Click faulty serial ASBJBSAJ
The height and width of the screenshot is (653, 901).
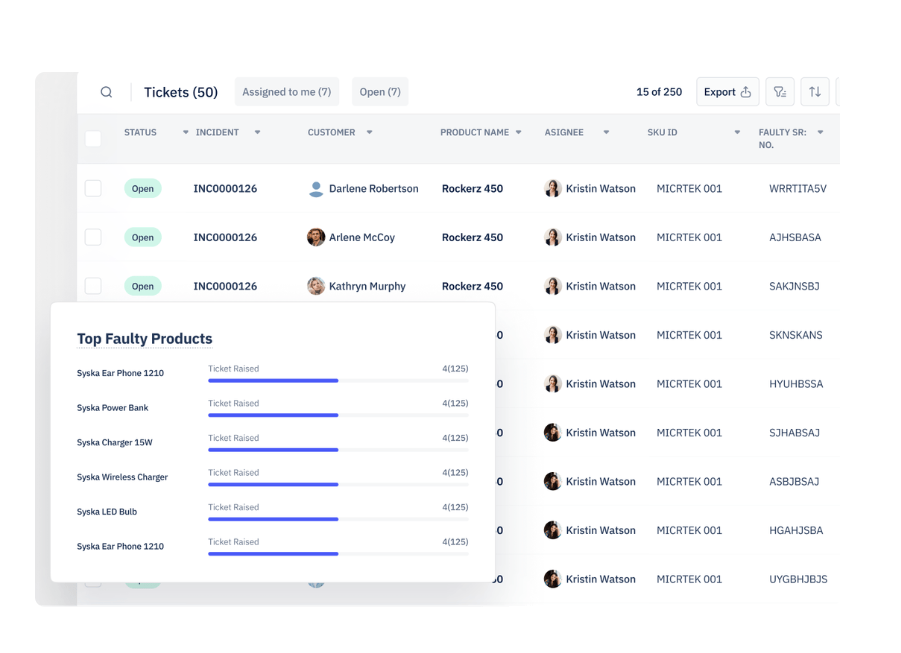click(794, 482)
